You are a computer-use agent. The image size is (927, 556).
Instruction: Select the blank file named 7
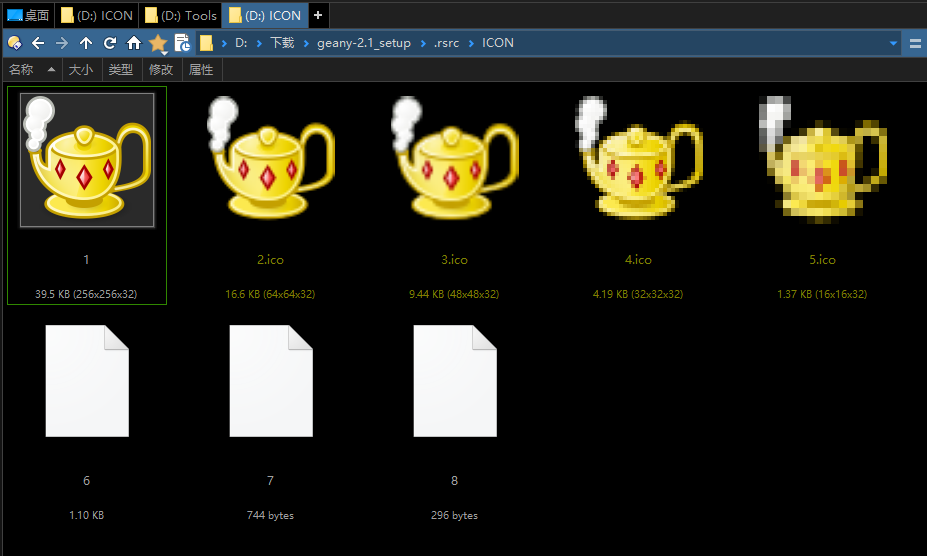270,380
